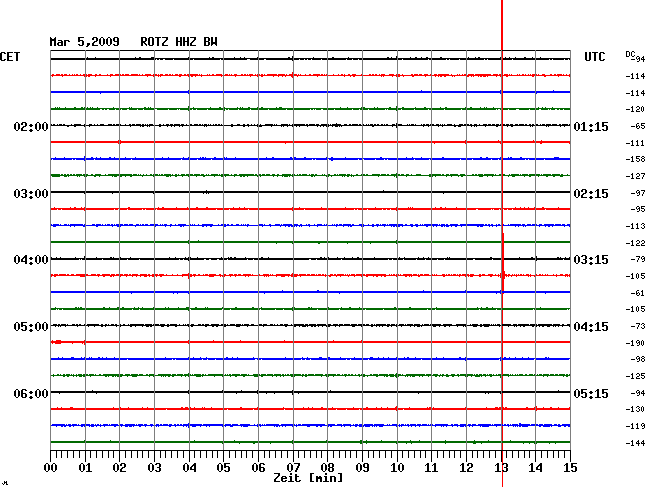Viewport: 650px width, 494px height.
Task: Select minute tick label "09"
Action: (362, 468)
